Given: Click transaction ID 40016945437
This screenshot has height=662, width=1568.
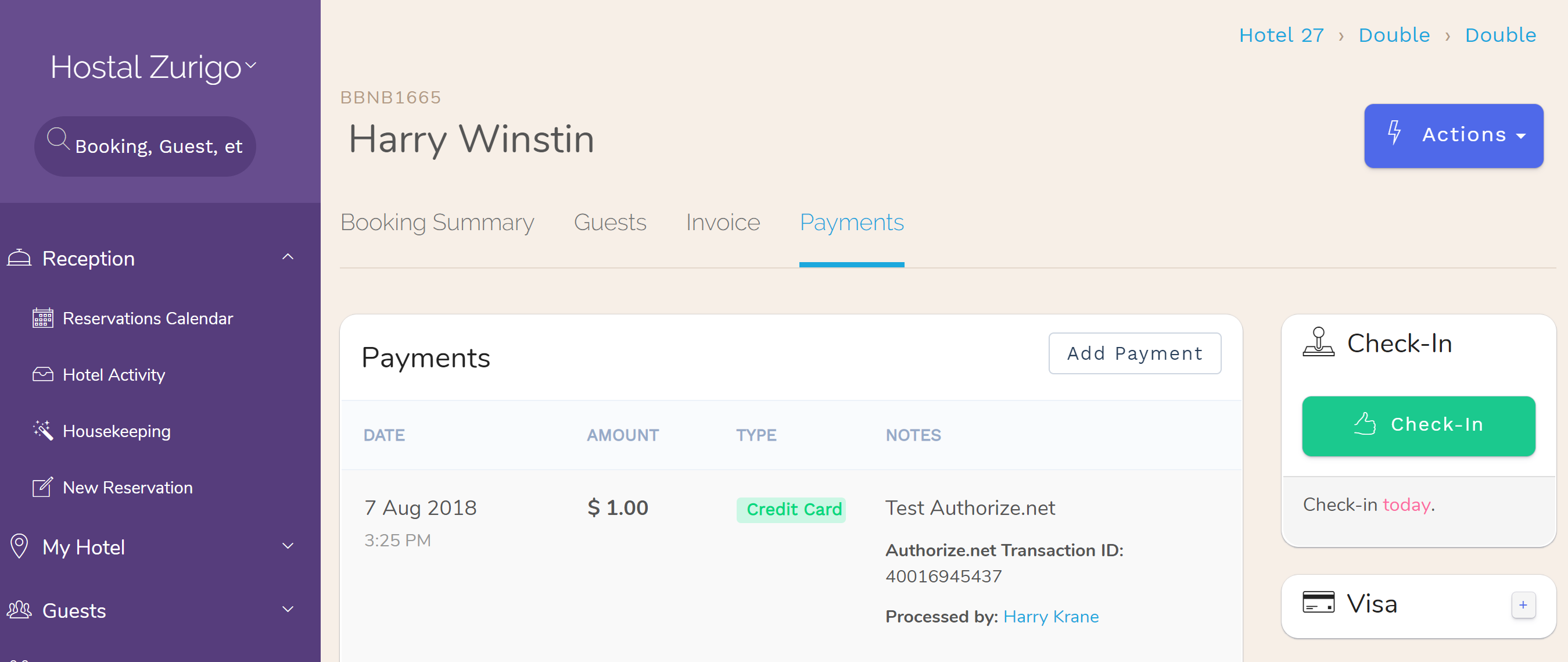Looking at the screenshot, I should [x=943, y=575].
